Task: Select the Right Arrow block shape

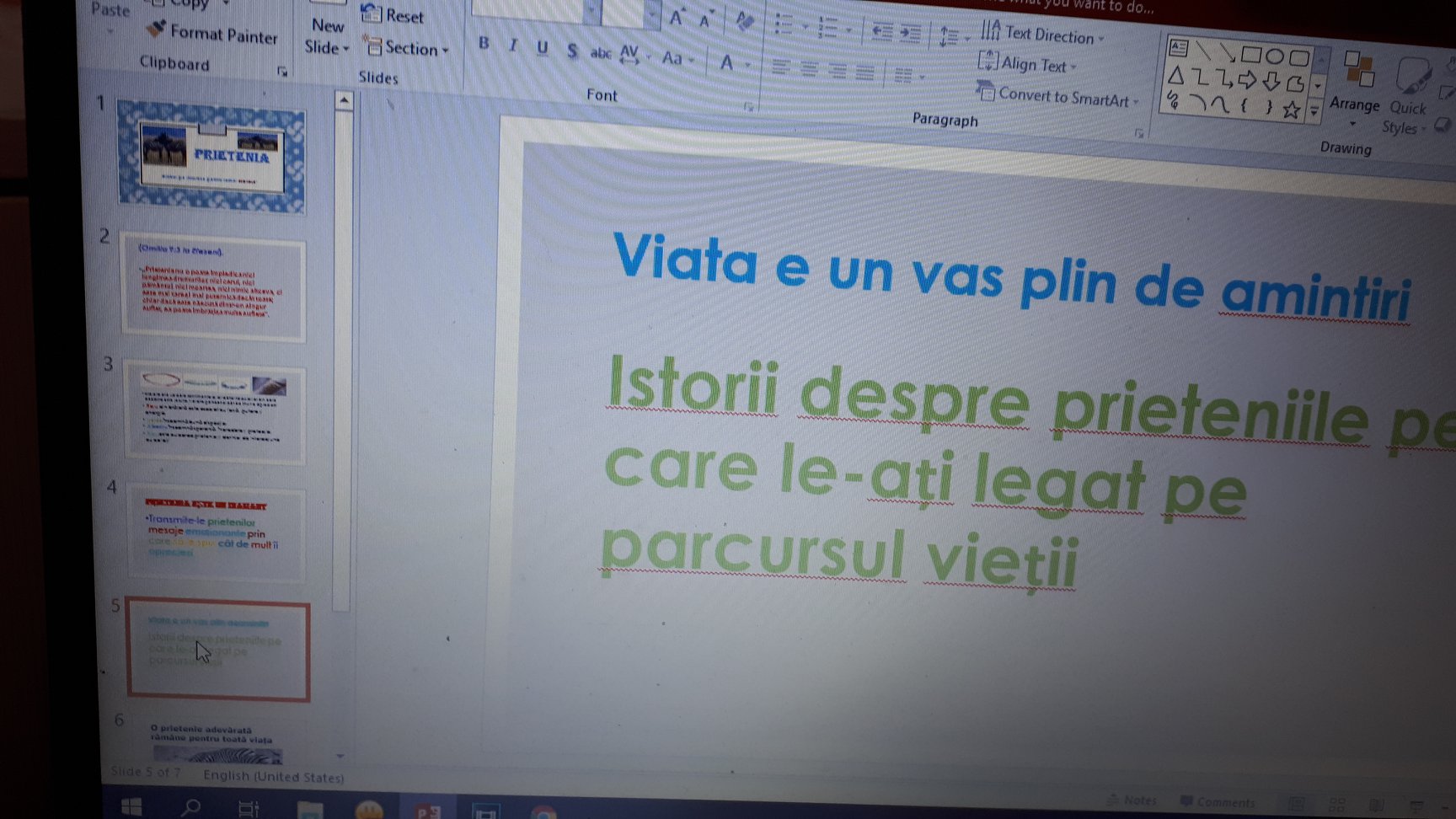Action: coord(1248,81)
